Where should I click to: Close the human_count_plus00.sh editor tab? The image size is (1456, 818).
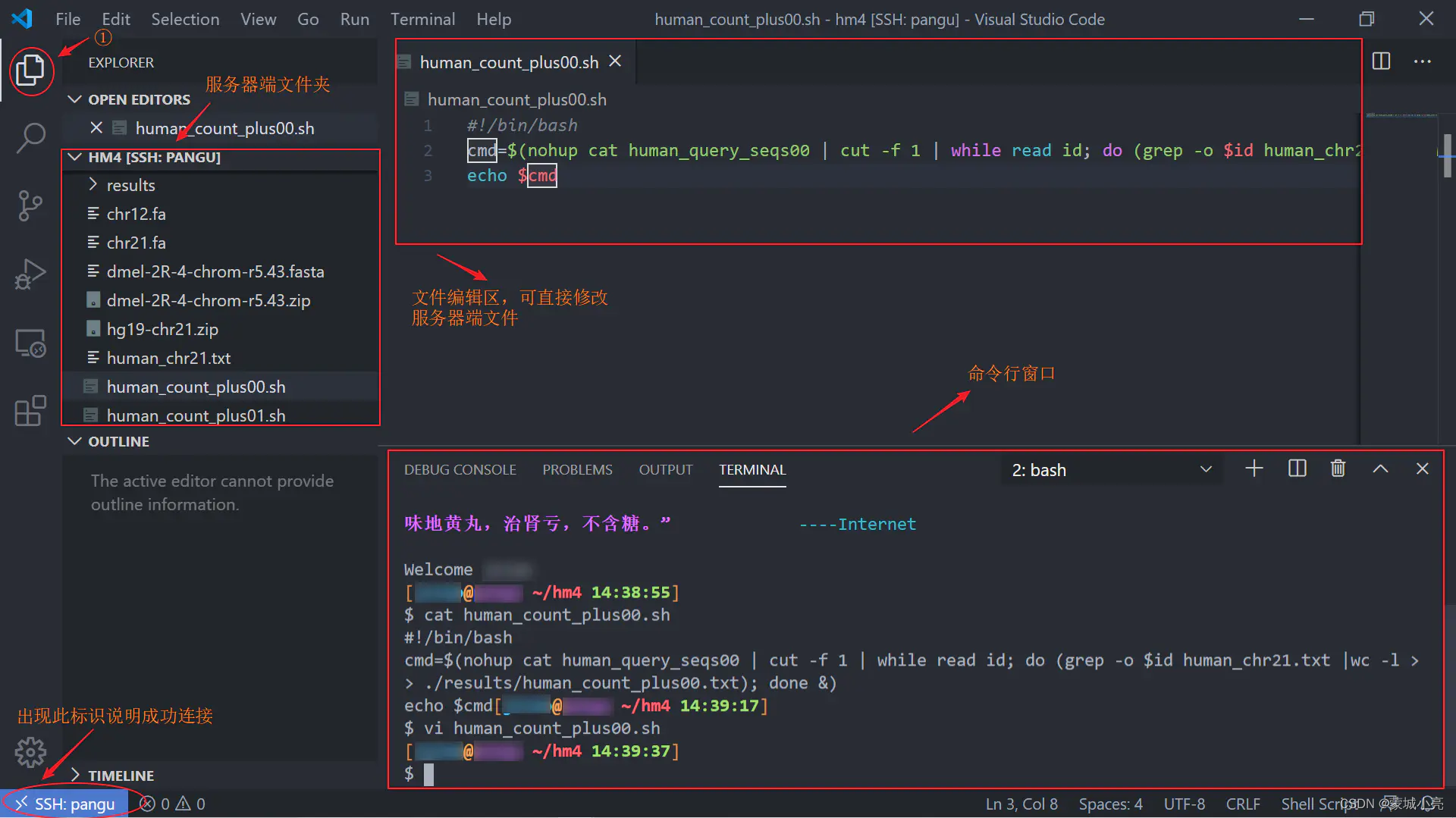pos(615,61)
